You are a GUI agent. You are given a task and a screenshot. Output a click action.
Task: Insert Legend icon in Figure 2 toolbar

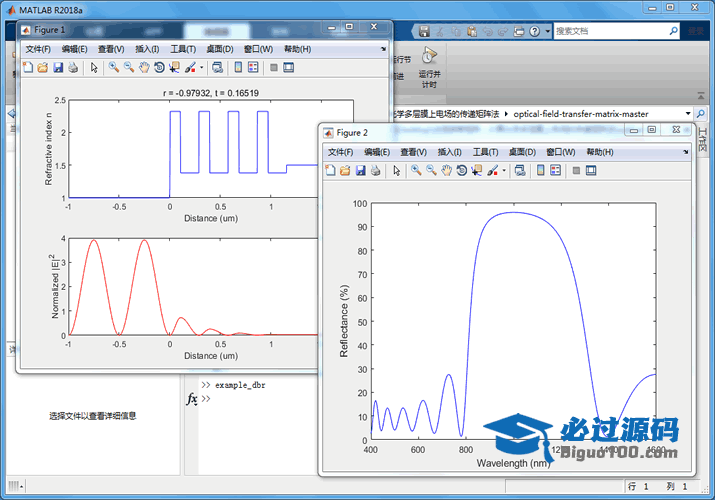555,170
